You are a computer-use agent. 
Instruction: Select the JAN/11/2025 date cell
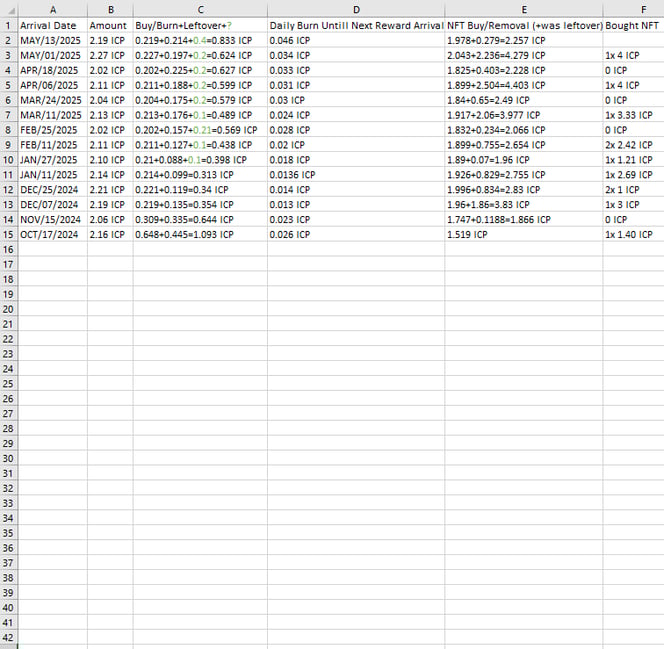53,175
